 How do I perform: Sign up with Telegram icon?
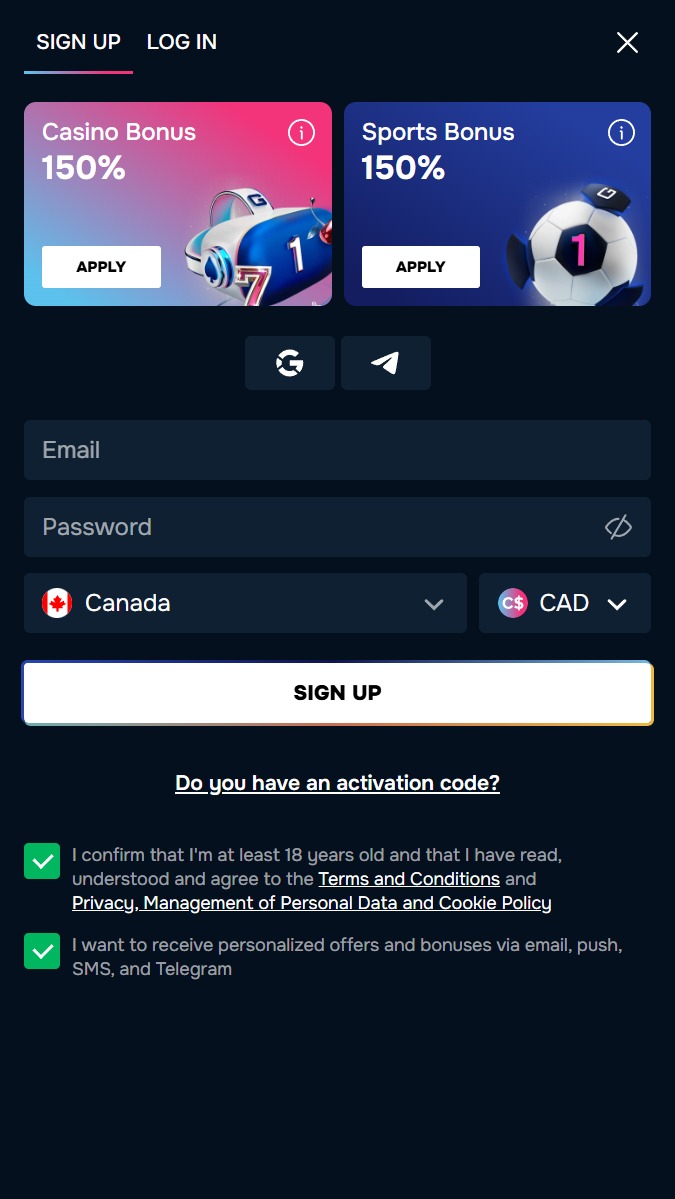[385, 363]
